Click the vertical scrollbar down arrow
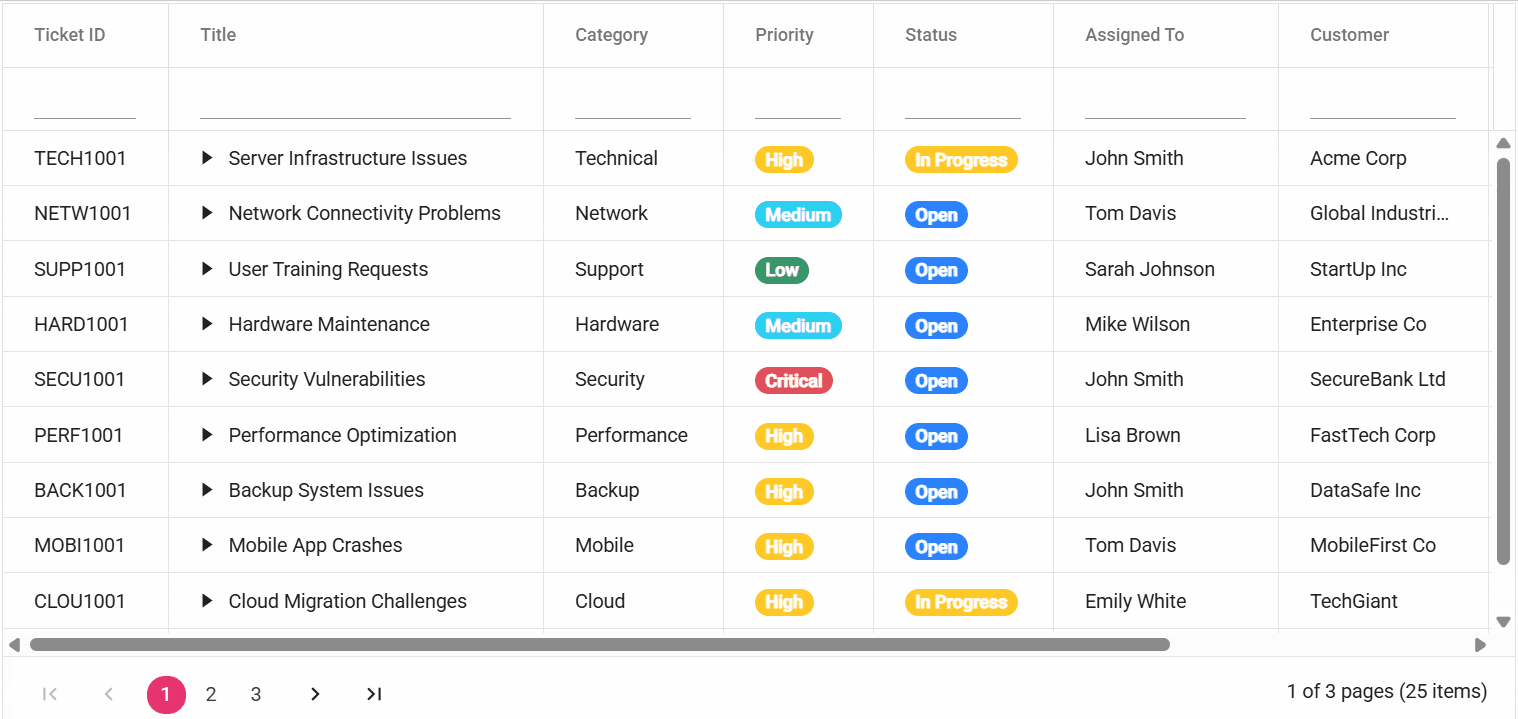 point(1504,621)
